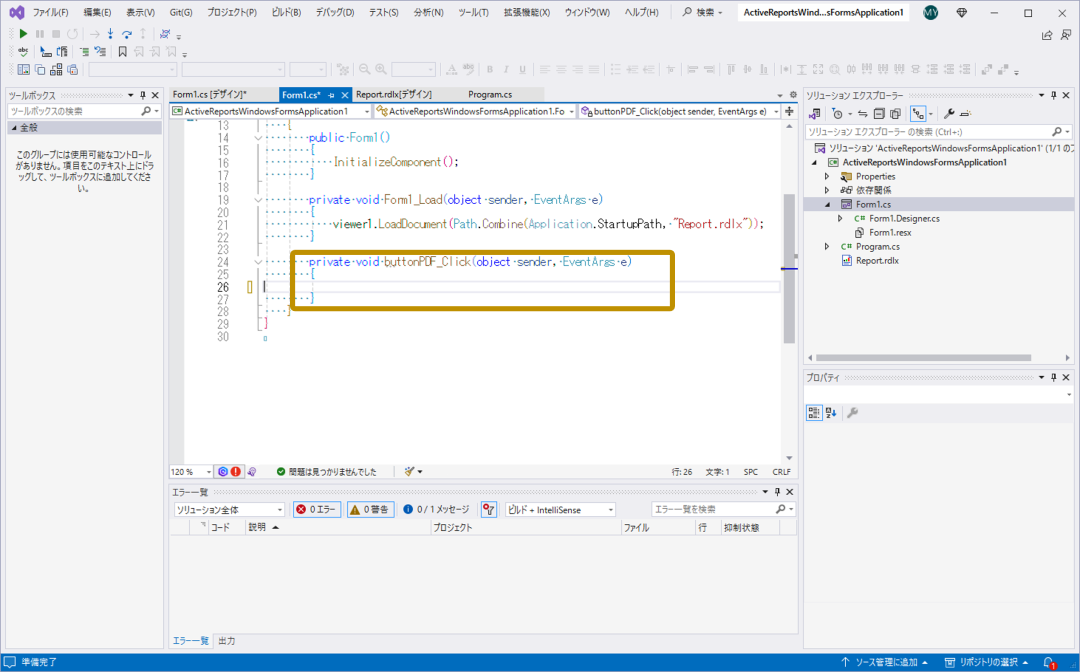Image resolution: width=1080 pixels, height=672 pixels.
Task: Click the Alphabetical sort icon in Properties
Action: [831, 412]
